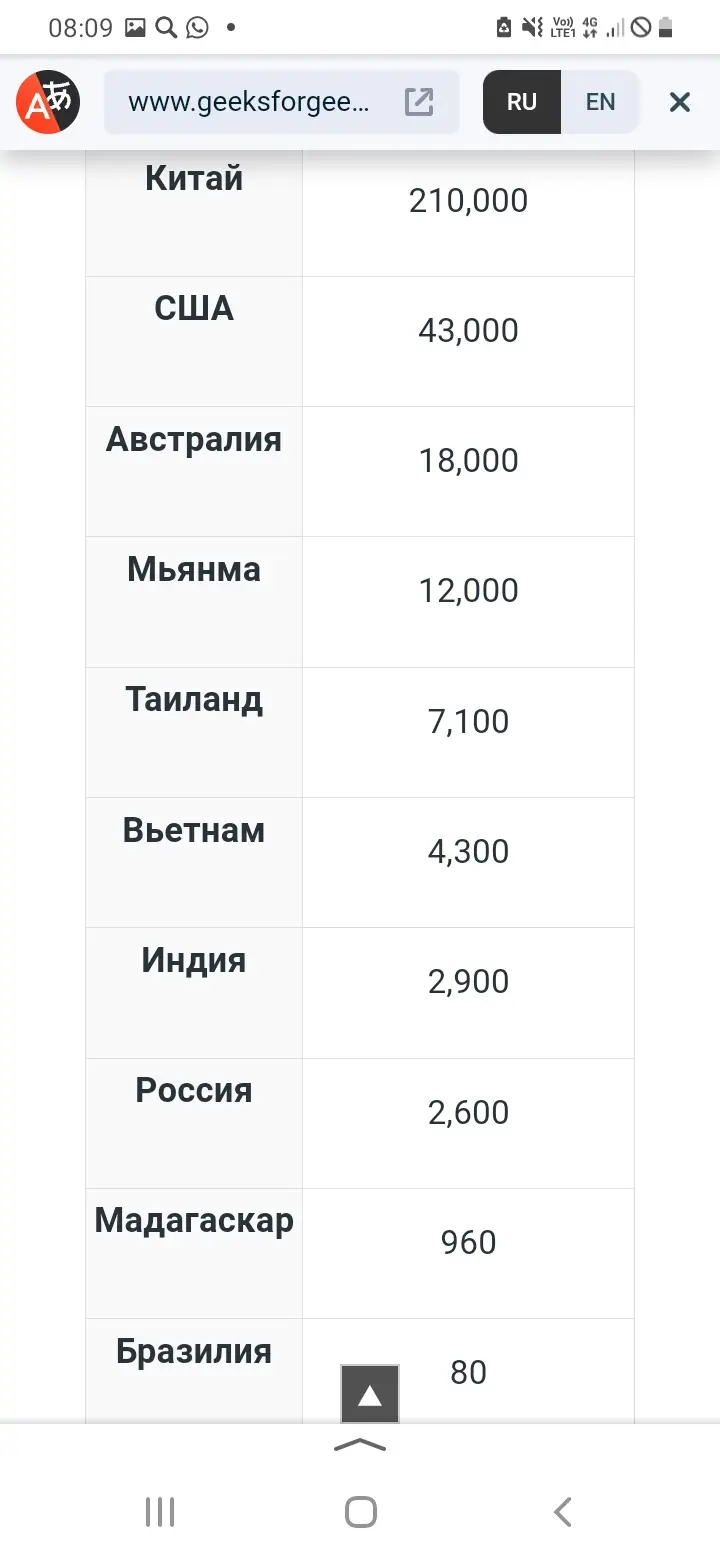Viewport: 720px width, 1560px height.
Task: Open Android recent apps button
Action: (160, 1512)
